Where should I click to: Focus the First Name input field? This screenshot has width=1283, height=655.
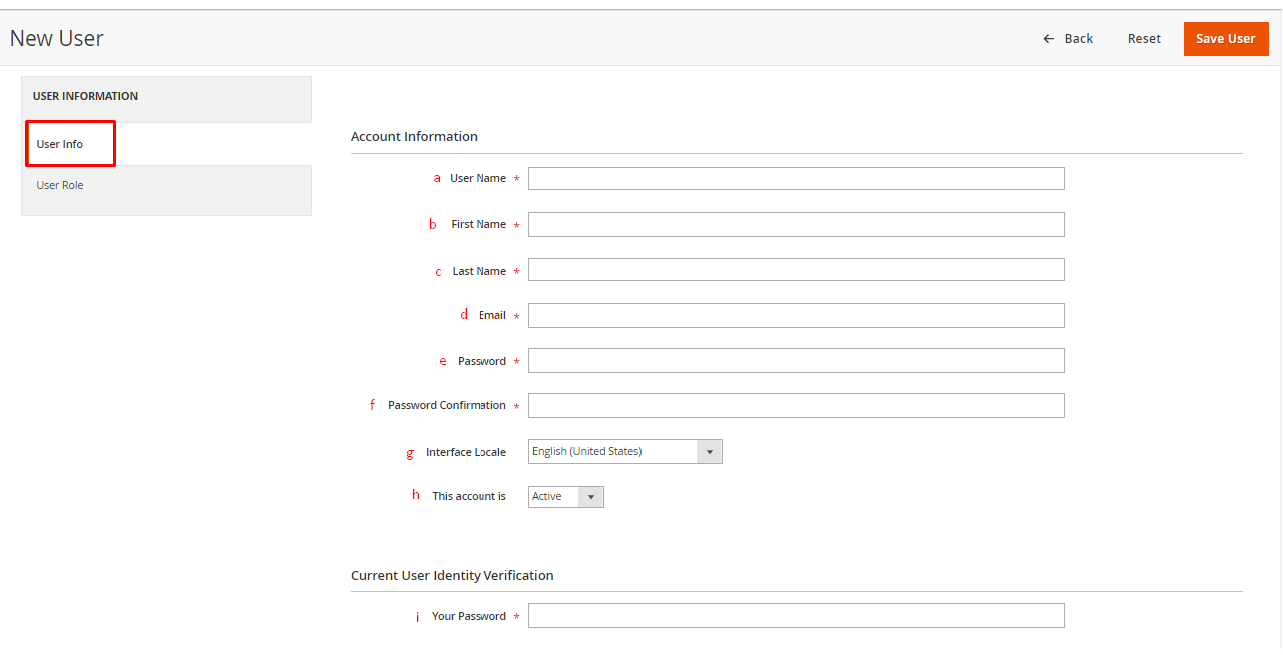[796, 224]
